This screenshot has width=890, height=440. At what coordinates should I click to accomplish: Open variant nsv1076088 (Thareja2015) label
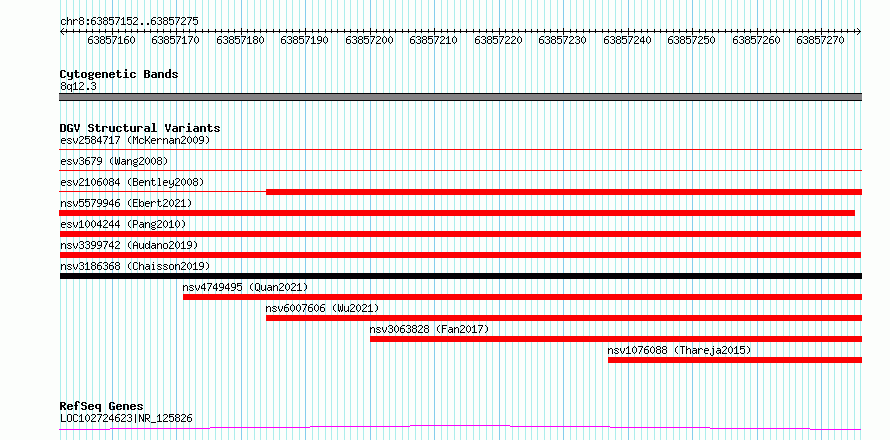pyautogui.click(x=679, y=350)
